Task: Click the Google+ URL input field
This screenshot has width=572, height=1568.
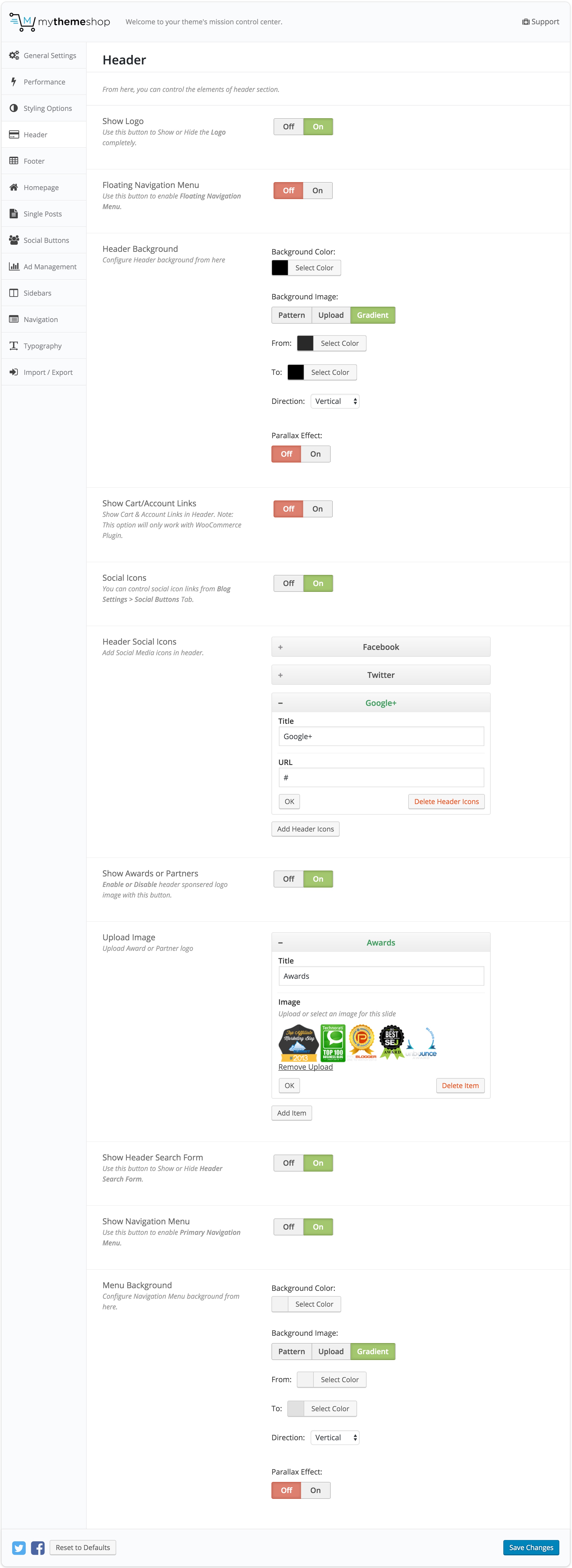Action: [381, 777]
